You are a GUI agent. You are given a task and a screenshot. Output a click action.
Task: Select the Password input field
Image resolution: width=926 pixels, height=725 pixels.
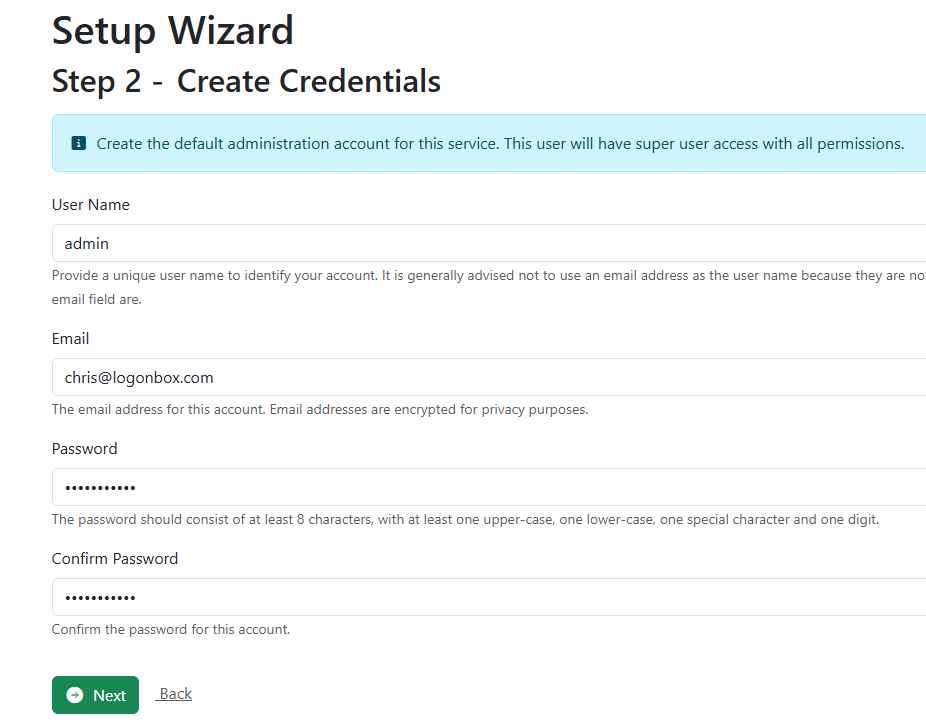point(489,487)
